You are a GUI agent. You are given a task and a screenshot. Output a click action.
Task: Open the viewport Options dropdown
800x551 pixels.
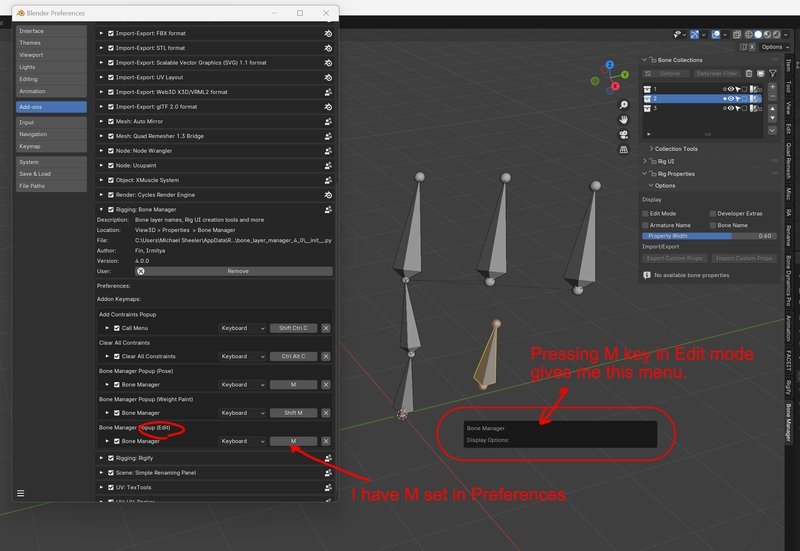pos(775,47)
